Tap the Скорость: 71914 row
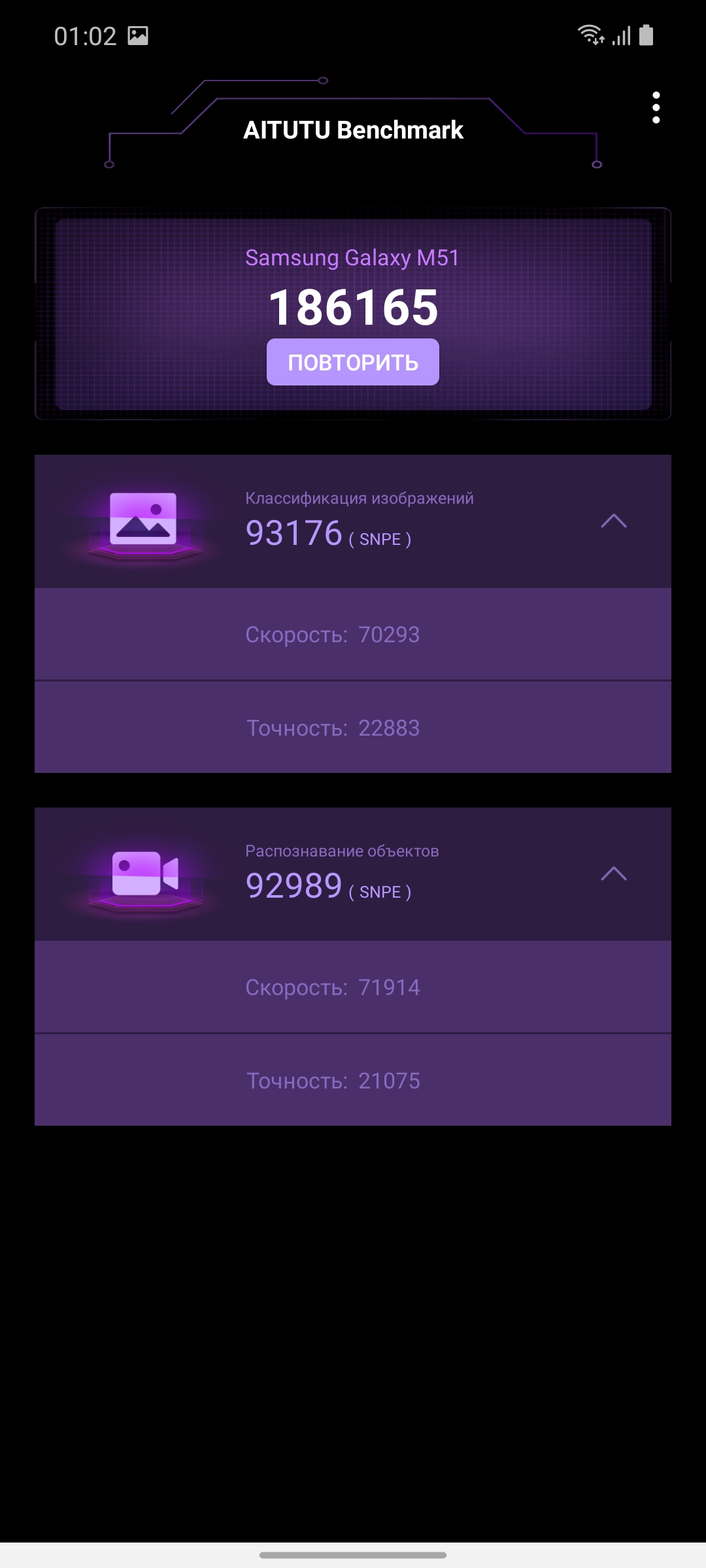This screenshot has height=1568, width=706. [353, 987]
